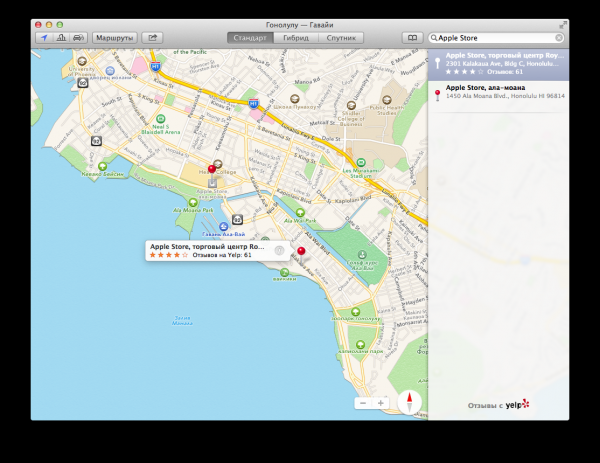Open the share button in toolbar

[x=152, y=38]
